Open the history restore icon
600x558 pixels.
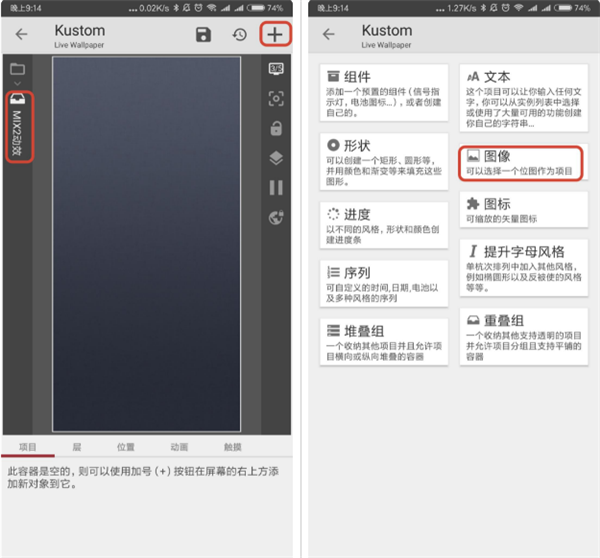point(240,35)
